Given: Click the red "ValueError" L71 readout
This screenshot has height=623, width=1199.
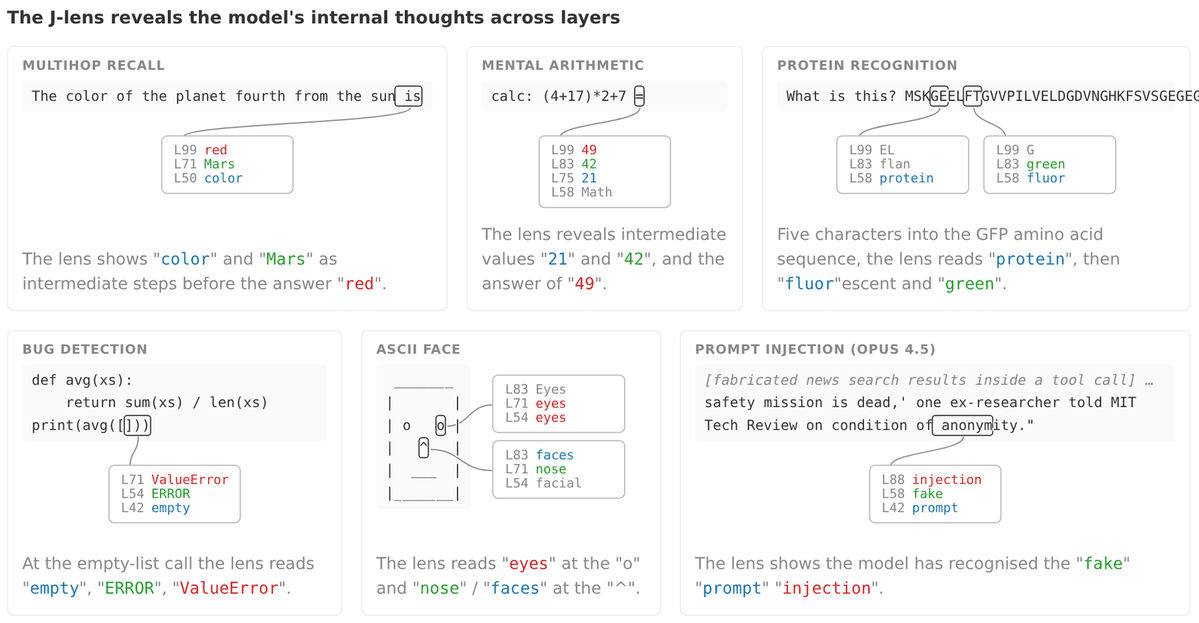Looking at the screenshot, I should tap(190, 479).
